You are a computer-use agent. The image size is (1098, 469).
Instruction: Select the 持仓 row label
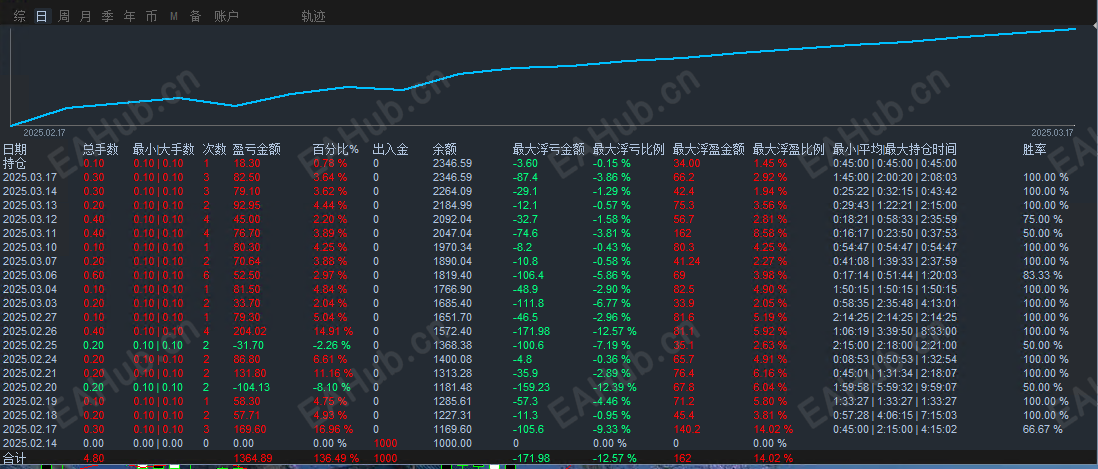pos(15,163)
